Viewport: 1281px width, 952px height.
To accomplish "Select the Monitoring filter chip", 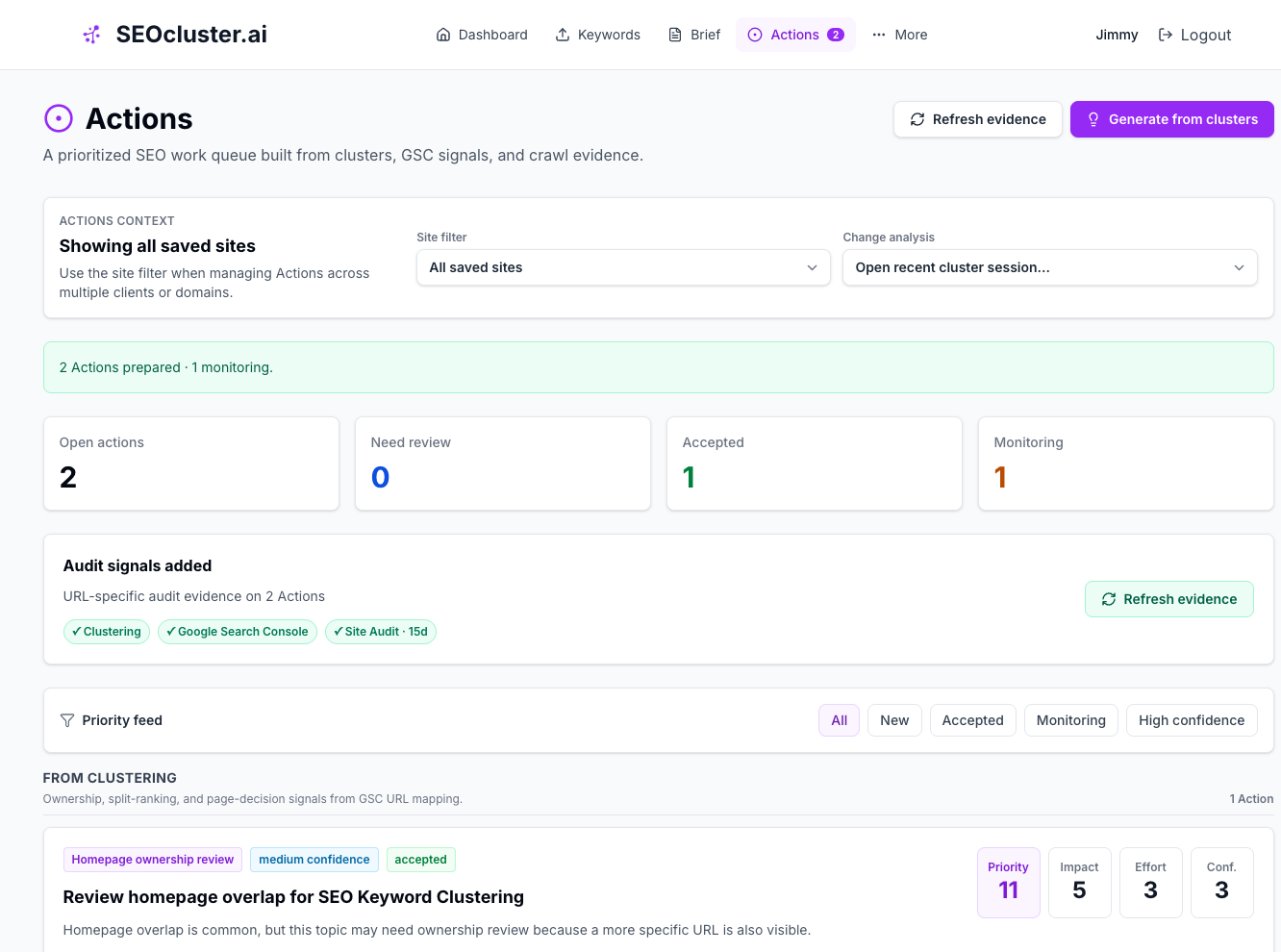I will pos(1071,720).
